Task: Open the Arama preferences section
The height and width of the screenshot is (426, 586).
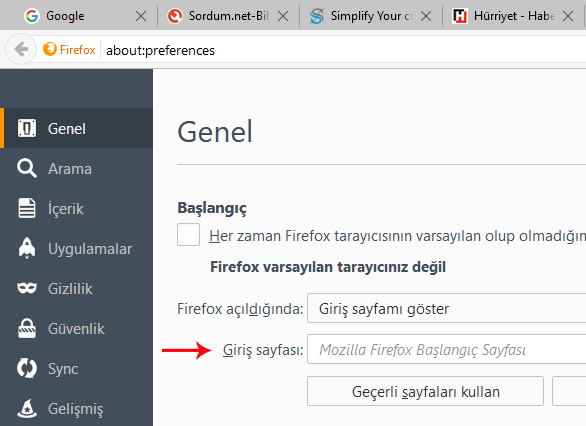Action: [x=76, y=168]
